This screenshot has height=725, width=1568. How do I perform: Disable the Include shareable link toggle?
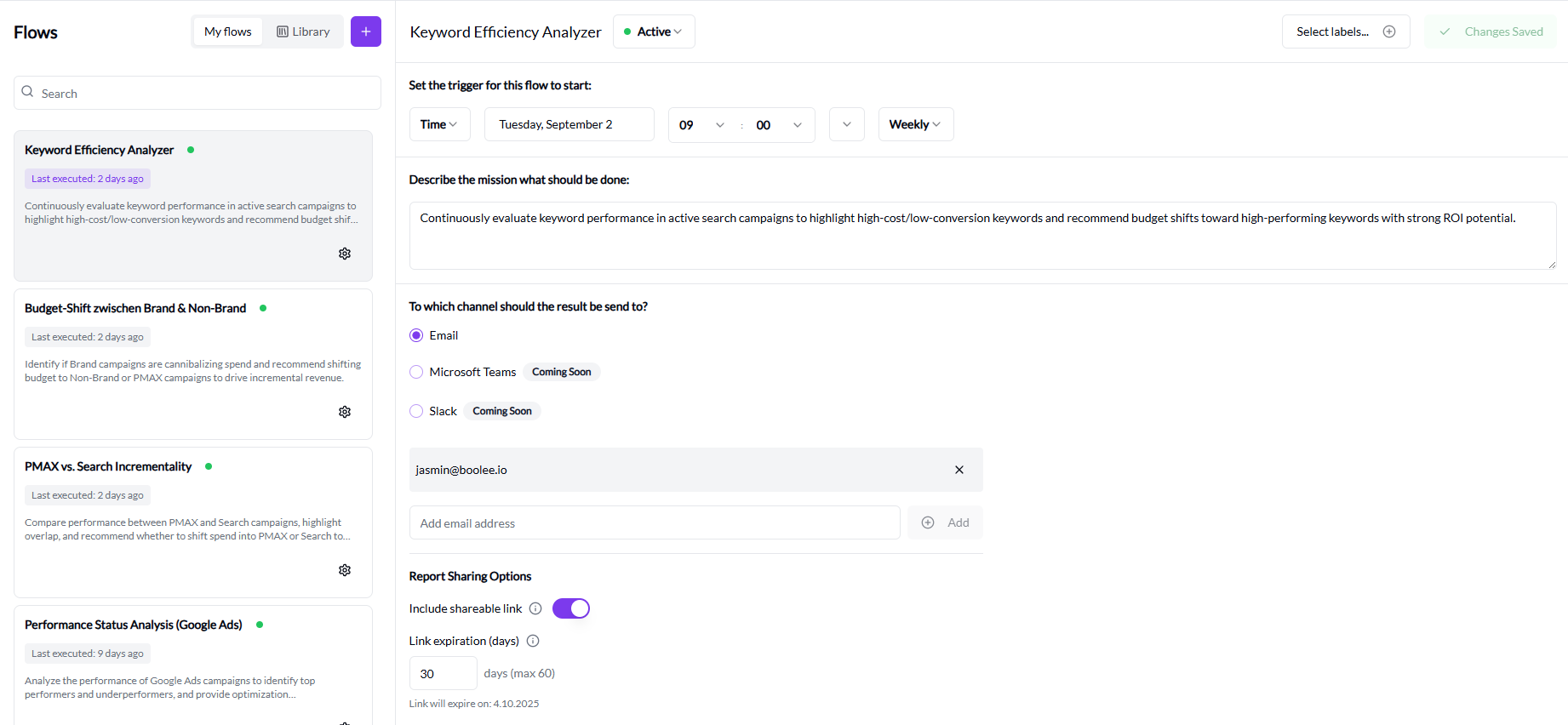coord(570,608)
